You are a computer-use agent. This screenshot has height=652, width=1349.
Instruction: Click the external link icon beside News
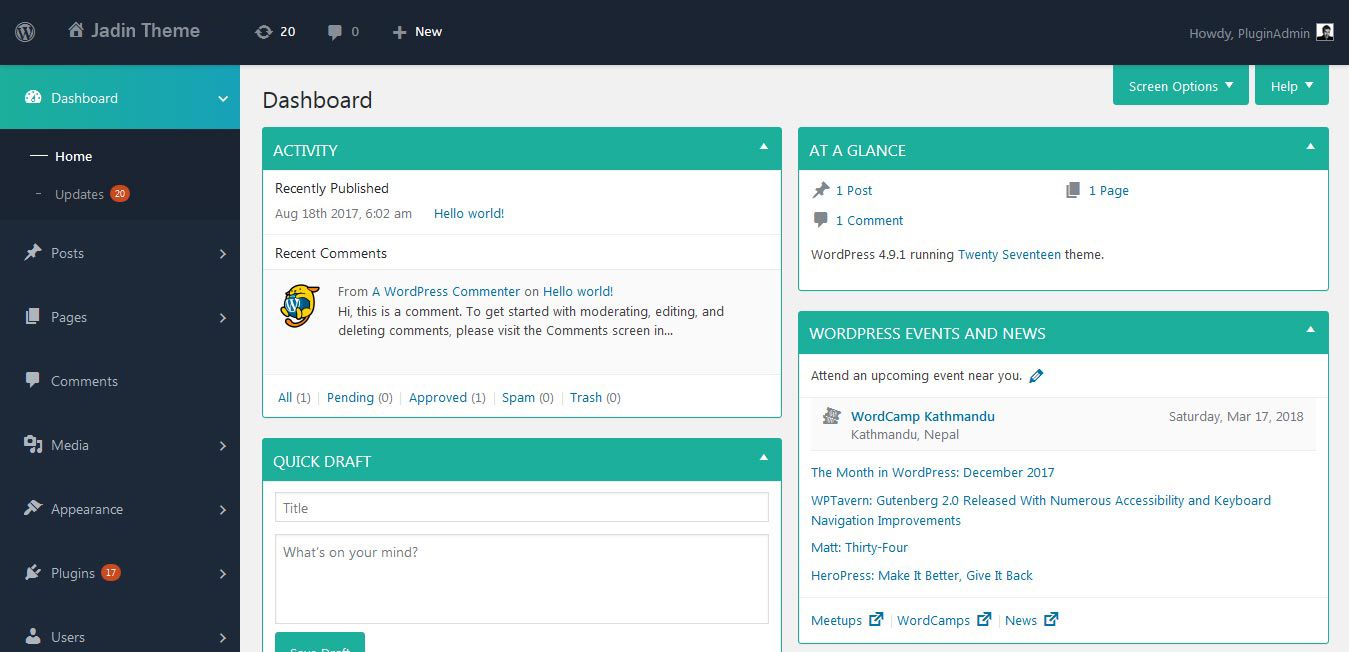(x=1051, y=620)
